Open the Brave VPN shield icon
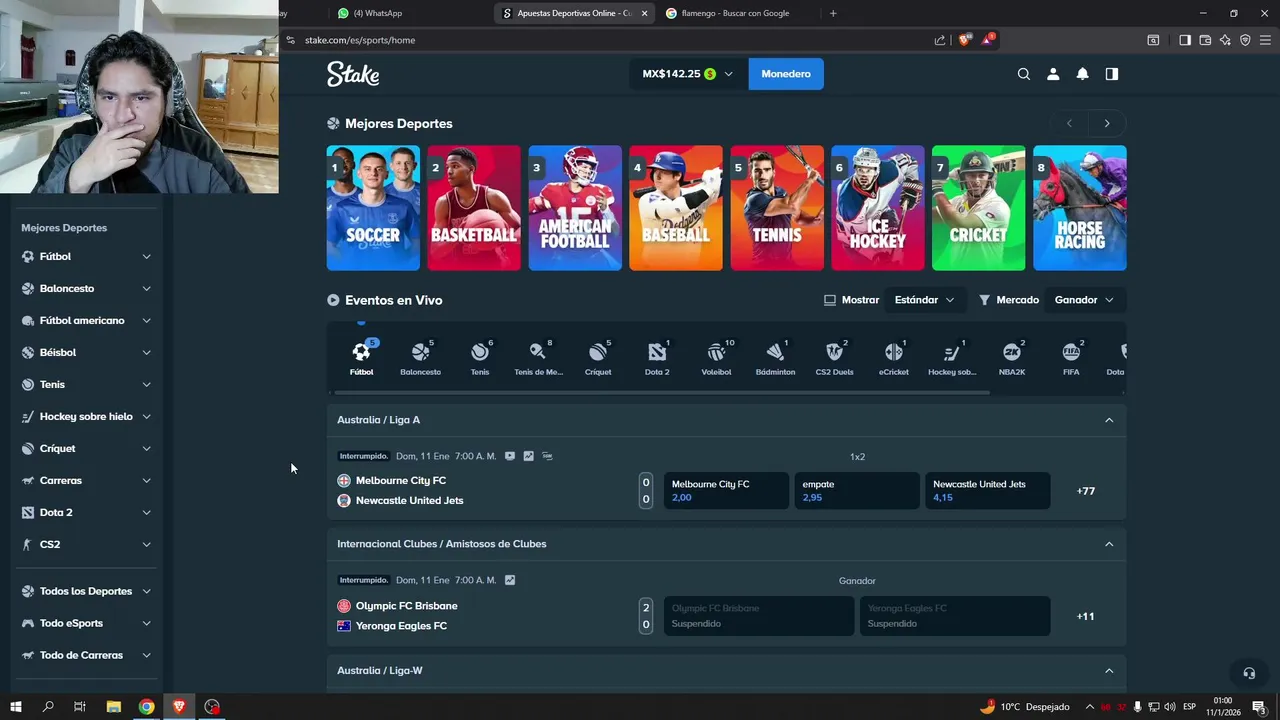Image resolution: width=1280 pixels, height=720 pixels. pos(1245,40)
